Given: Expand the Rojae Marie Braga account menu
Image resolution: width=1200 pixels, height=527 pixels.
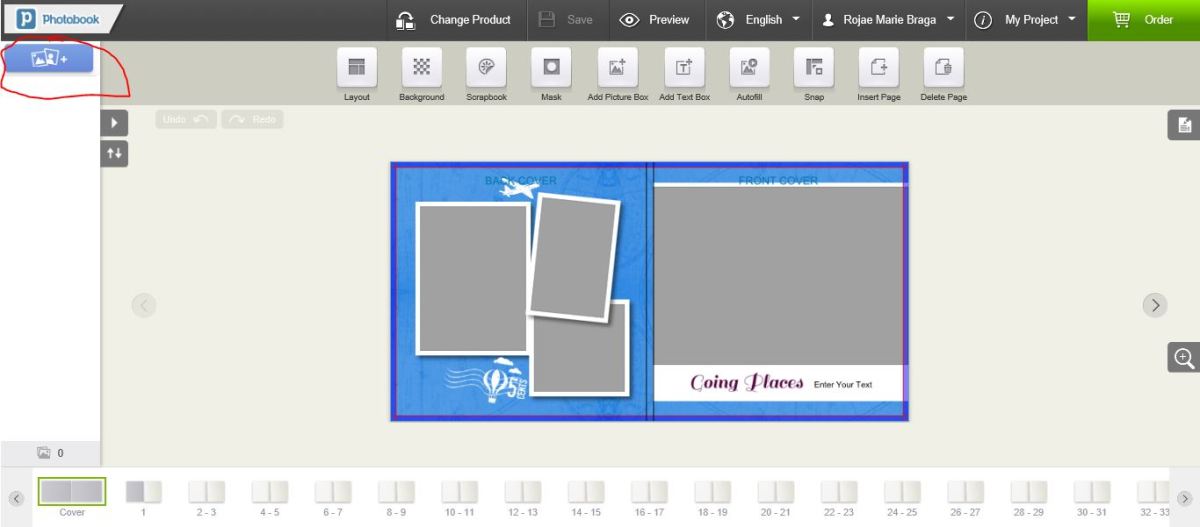Looking at the screenshot, I should pos(888,20).
